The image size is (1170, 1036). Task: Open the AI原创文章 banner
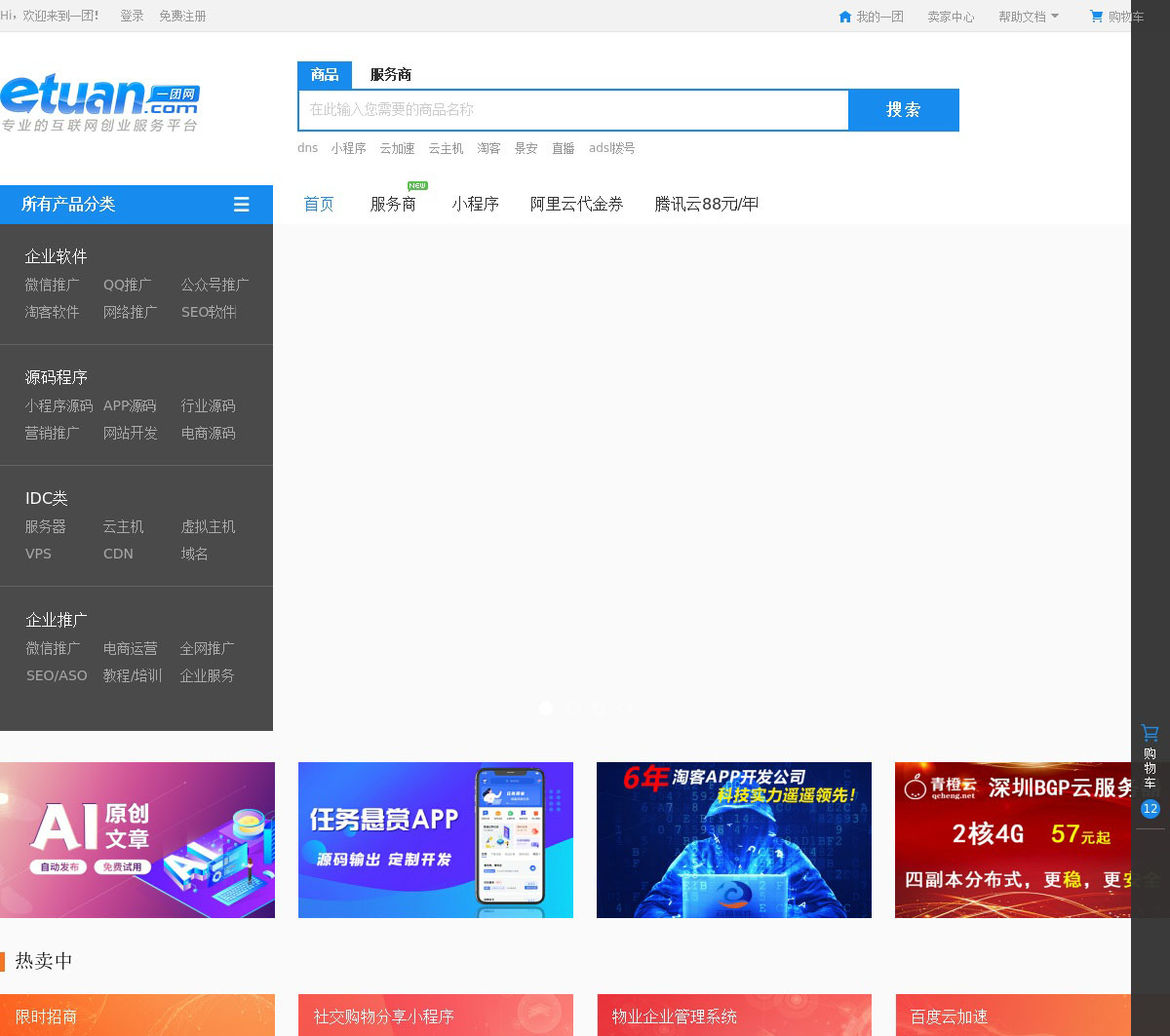tap(137, 839)
